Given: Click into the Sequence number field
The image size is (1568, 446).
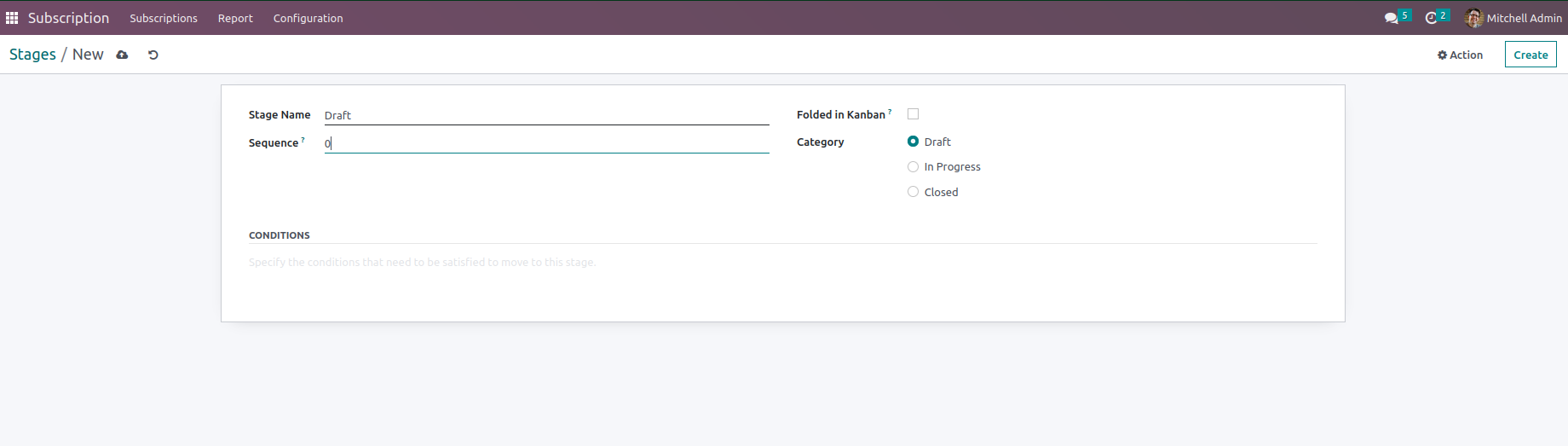Looking at the screenshot, I should pos(546,143).
